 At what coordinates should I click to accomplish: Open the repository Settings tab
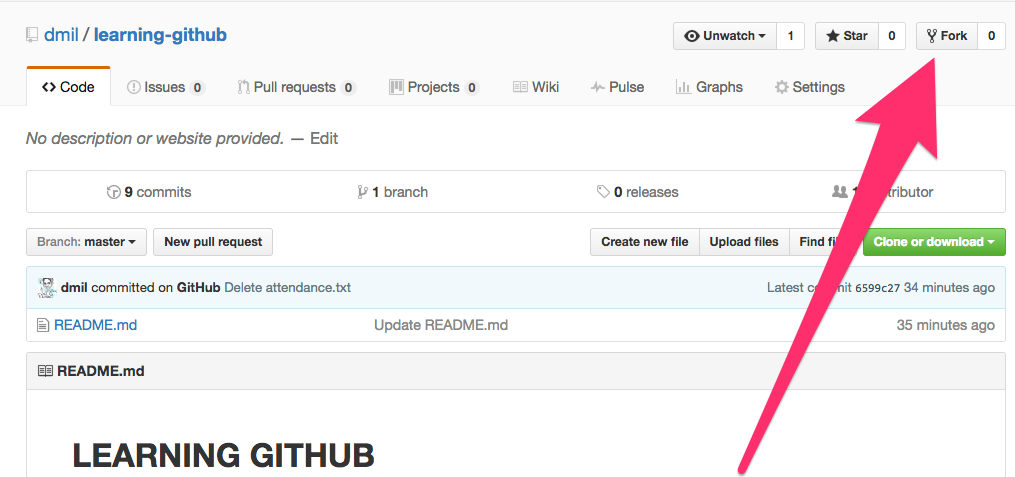(810, 87)
